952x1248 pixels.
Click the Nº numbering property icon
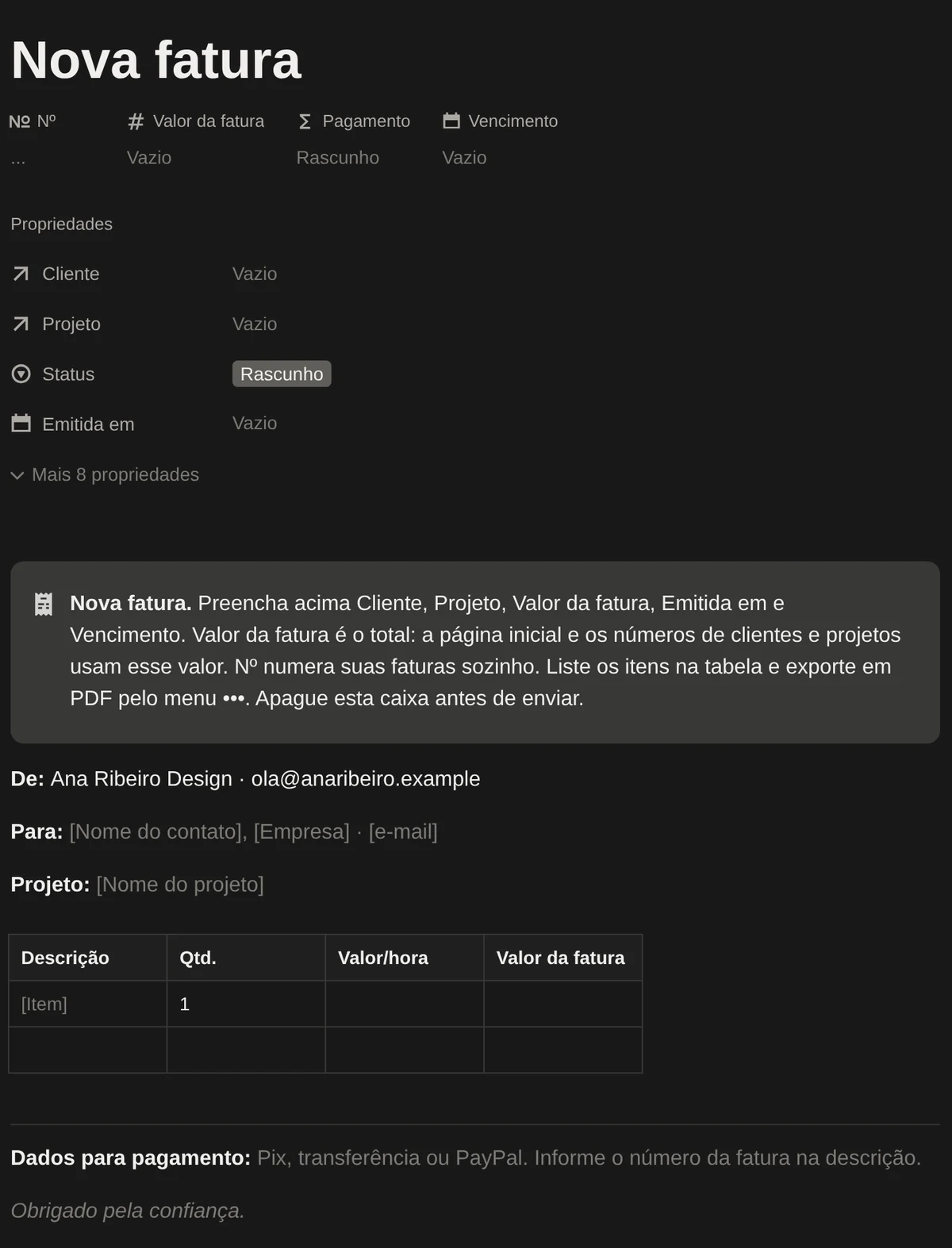click(x=19, y=121)
